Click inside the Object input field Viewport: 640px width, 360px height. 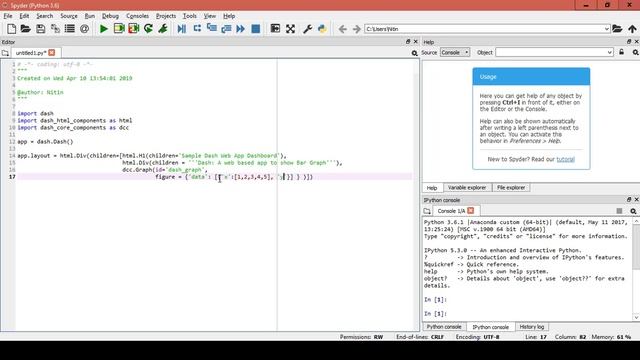(x=551, y=53)
